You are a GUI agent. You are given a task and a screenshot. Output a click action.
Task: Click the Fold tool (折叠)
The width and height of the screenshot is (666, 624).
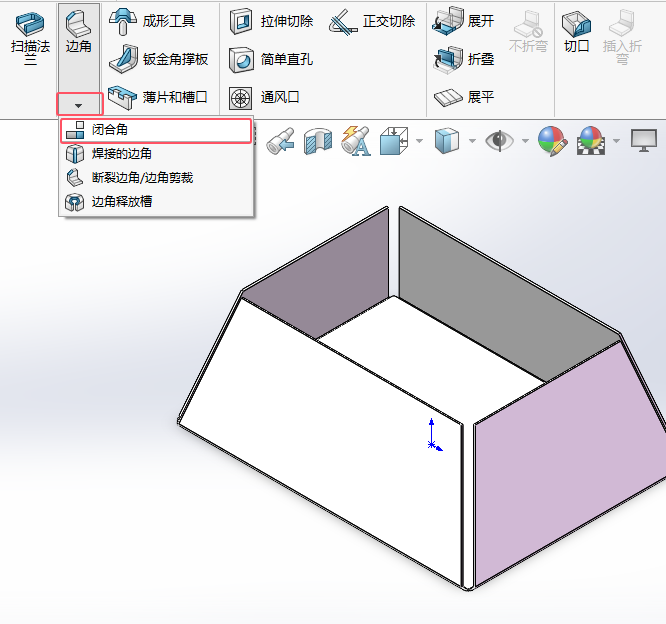coord(463,59)
